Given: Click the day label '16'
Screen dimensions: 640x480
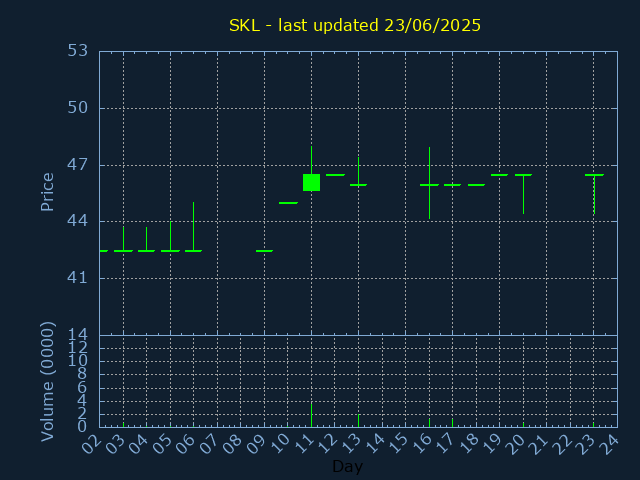Looking at the screenshot, I should coord(422,444).
